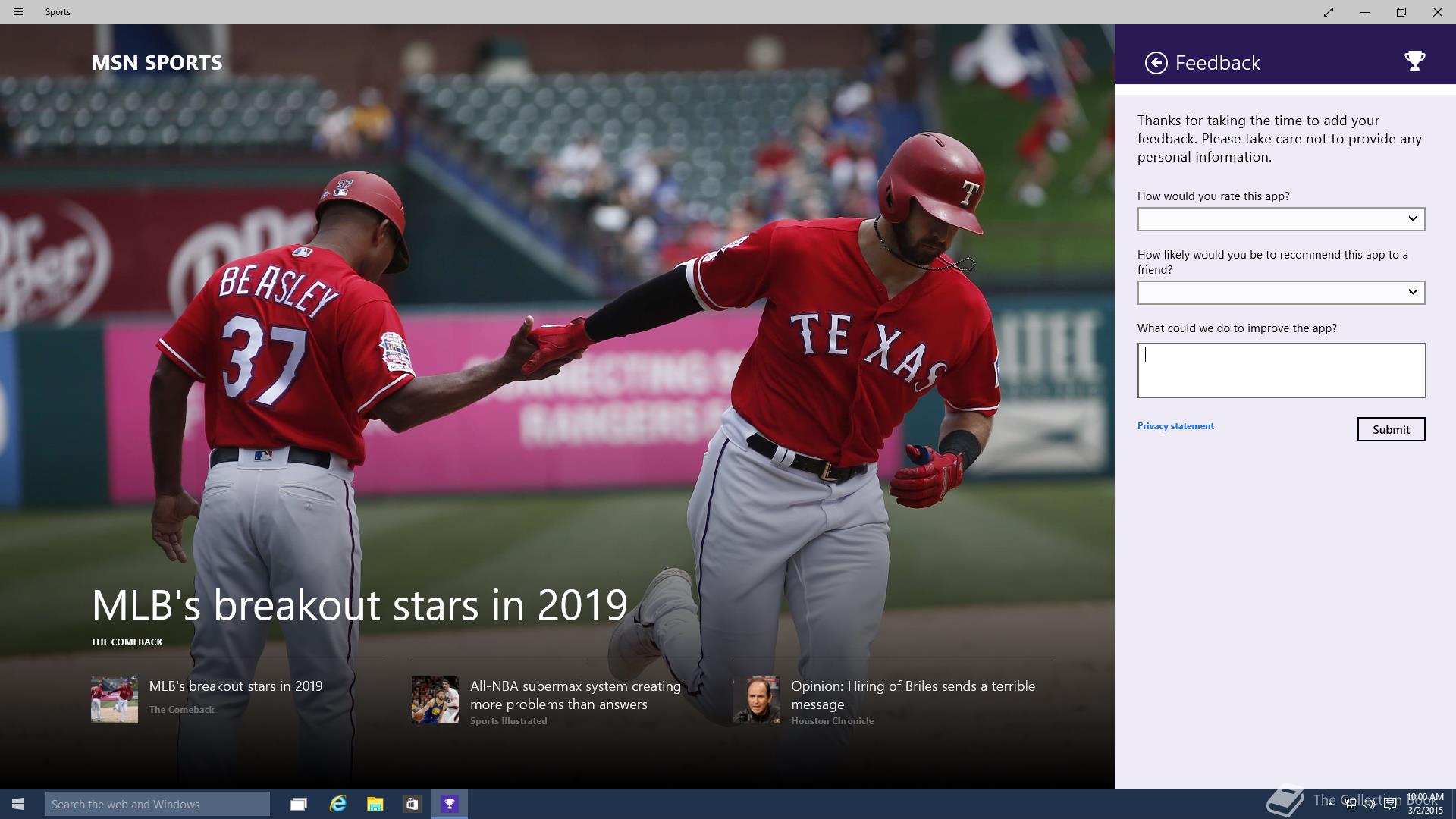Open the All-NBA supermax system article
This screenshot has height=819, width=1456.
[x=575, y=695]
